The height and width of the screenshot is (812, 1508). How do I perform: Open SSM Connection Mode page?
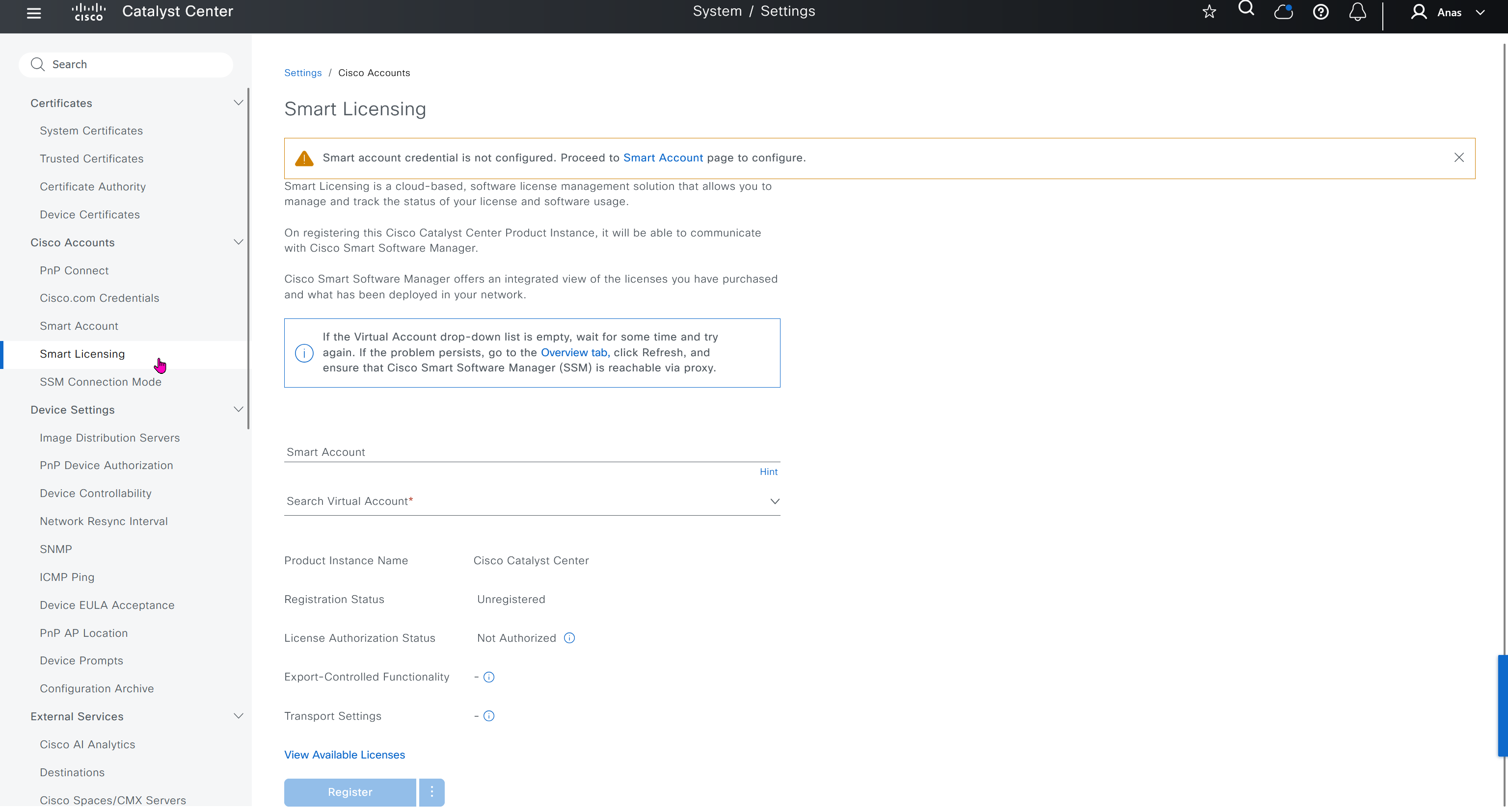tap(100, 381)
